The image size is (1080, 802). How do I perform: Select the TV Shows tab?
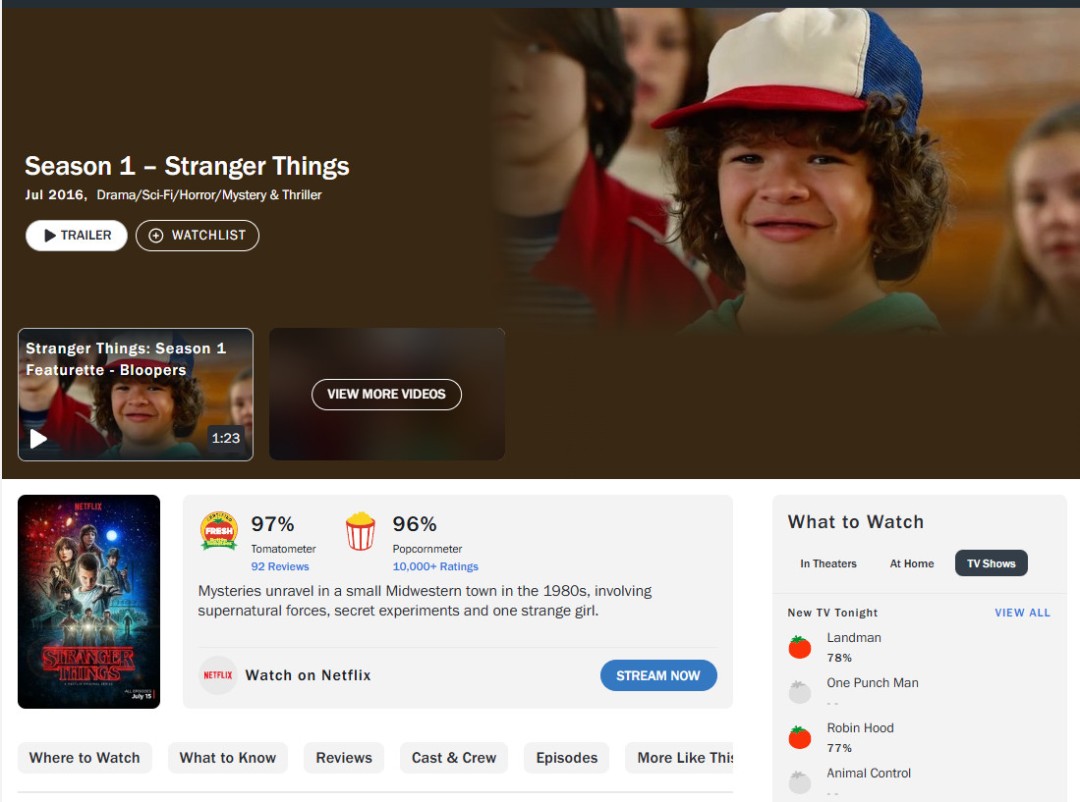991,564
